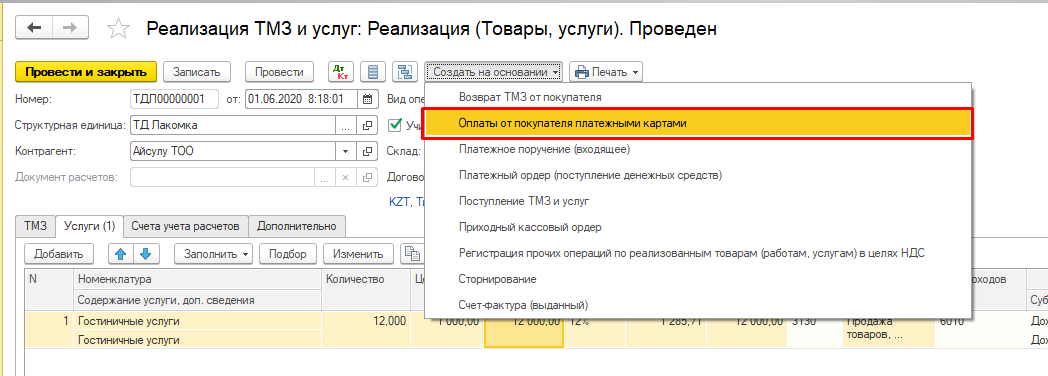Click the Контрагент field Айсулу ТОО
The width and height of the screenshot is (1048, 376).
(x=233, y=151)
